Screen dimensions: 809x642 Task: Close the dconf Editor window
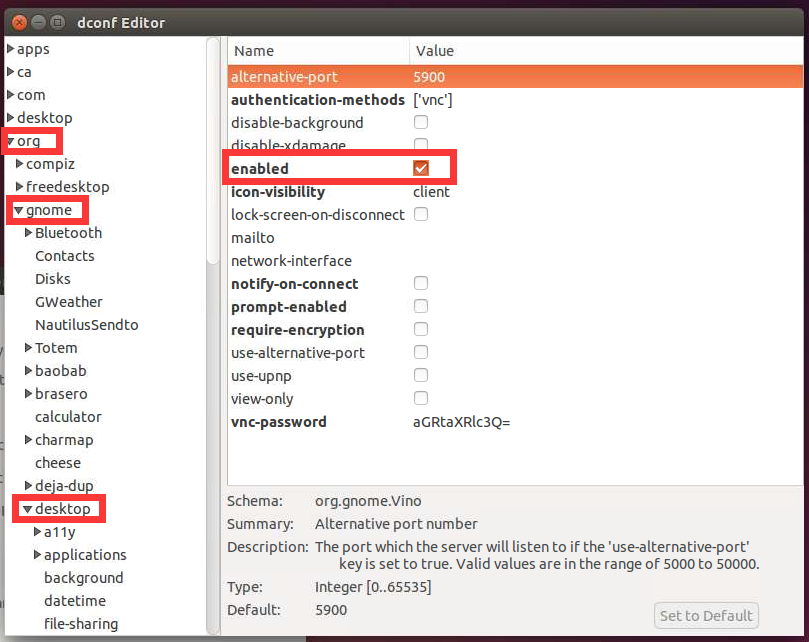click(x=20, y=22)
